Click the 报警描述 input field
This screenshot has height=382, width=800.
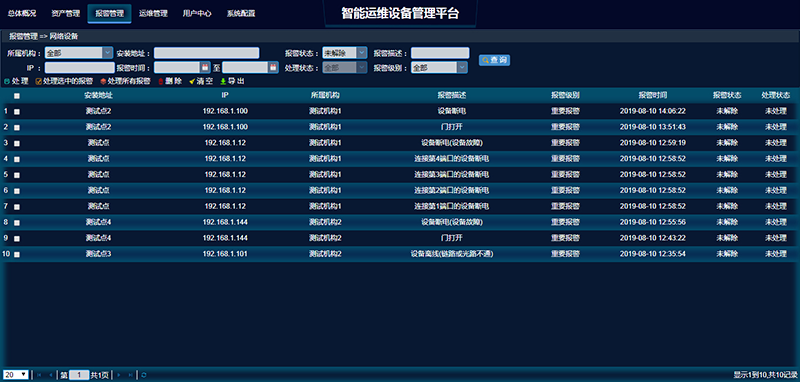click(440, 53)
